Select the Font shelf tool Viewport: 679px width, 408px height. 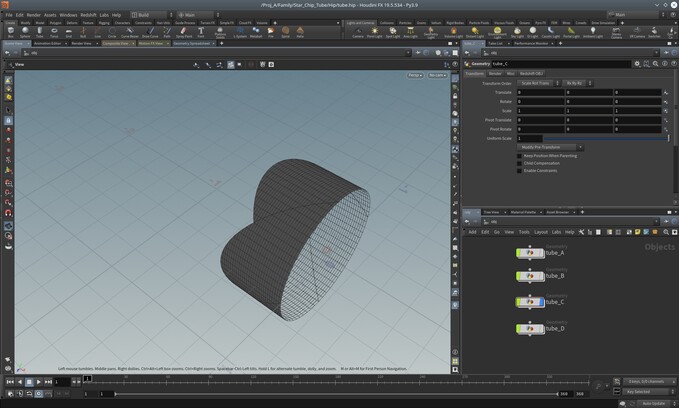[x=200, y=32]
